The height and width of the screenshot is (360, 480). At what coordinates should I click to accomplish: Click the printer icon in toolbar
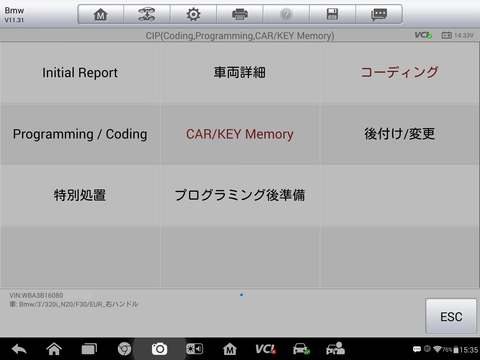point(240,14)
